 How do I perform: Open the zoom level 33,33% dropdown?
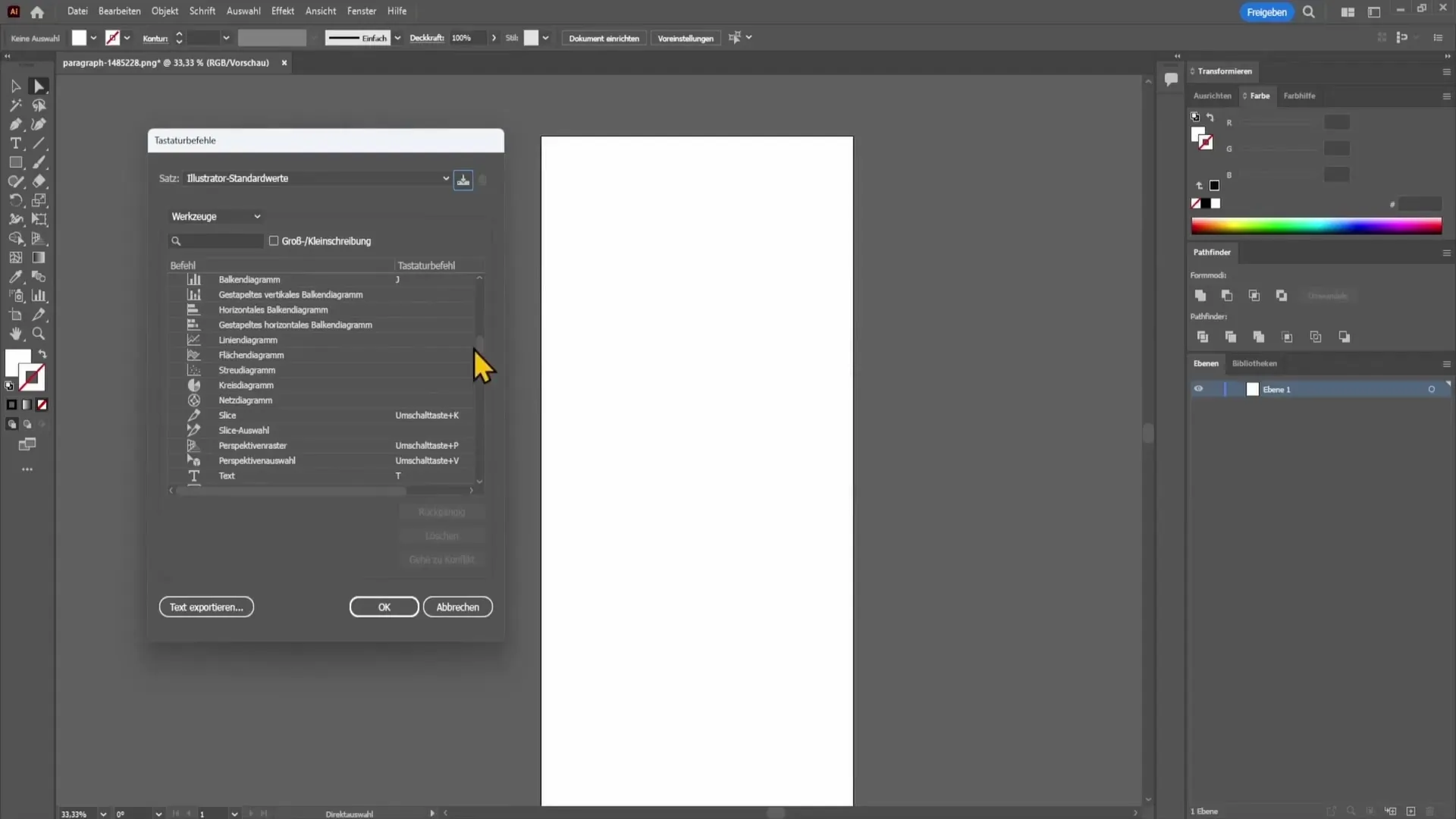[x=103, y=814]
